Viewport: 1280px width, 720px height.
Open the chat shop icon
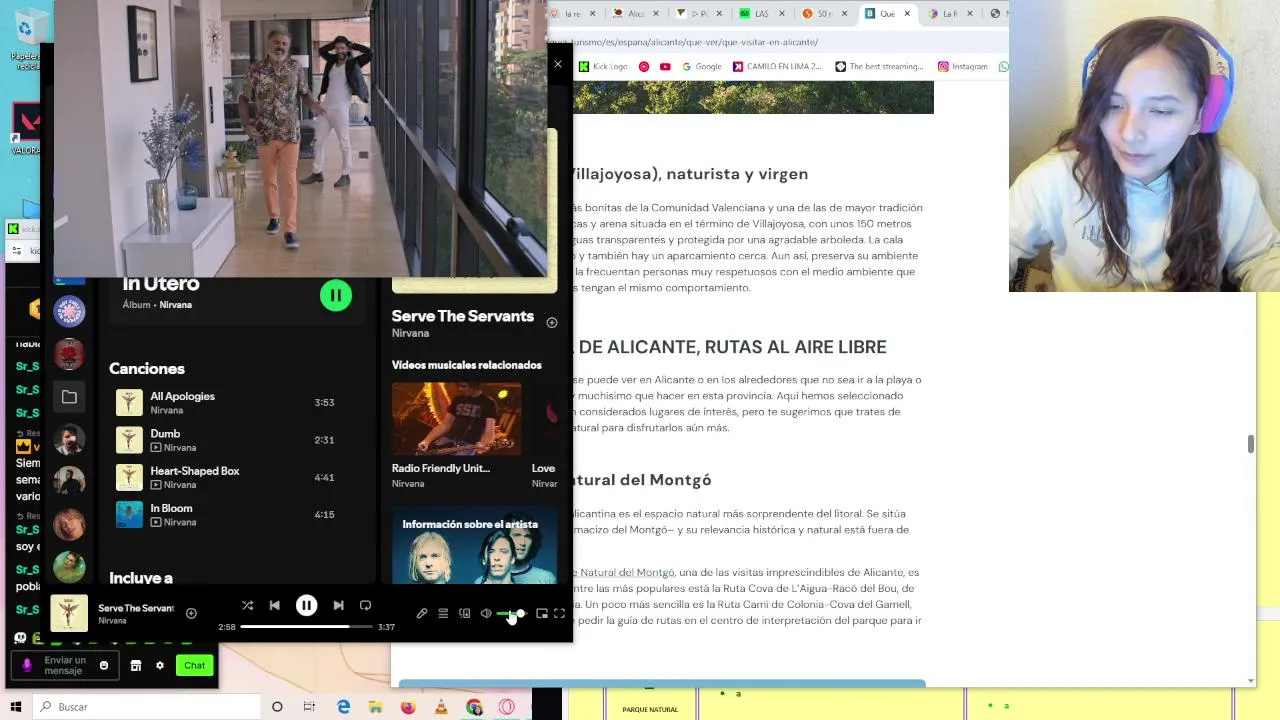tap(136, 665)
